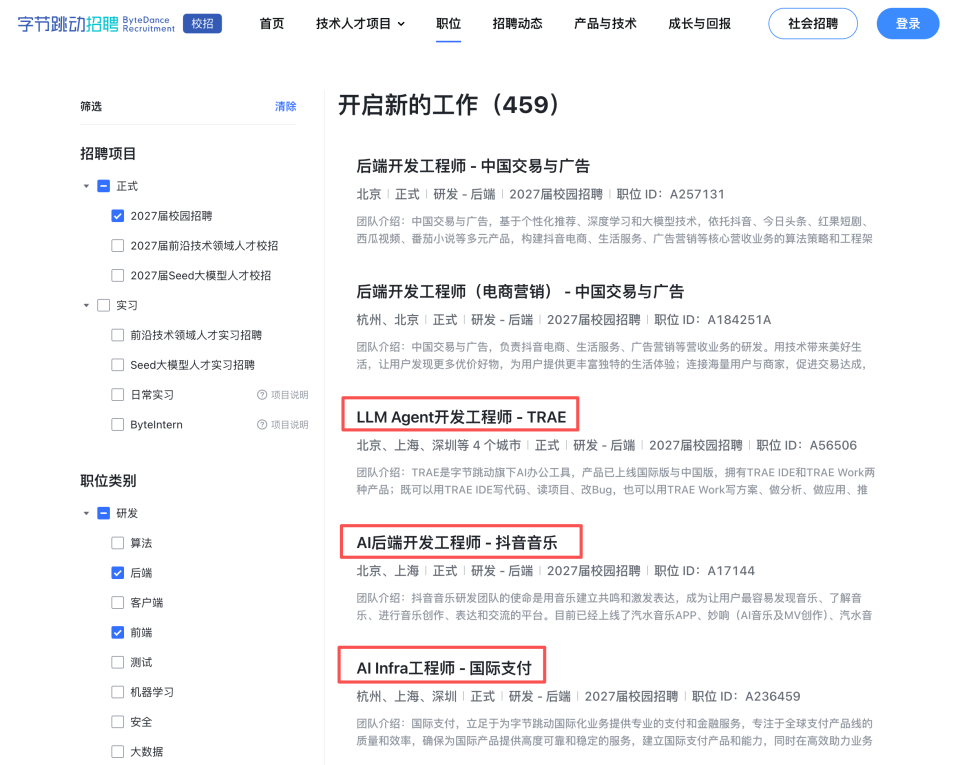Open 成长与回报 nav item
This screenshot has height=765, width=960.
click(x=699, y=24)
